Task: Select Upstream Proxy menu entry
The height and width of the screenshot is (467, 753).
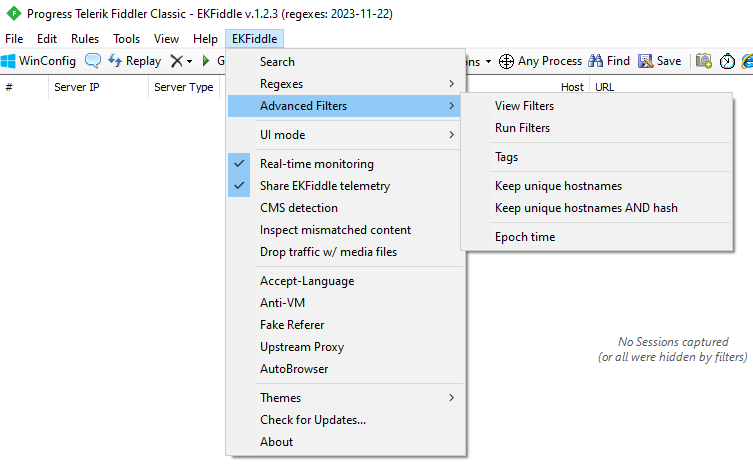Action: coord(344,347)
